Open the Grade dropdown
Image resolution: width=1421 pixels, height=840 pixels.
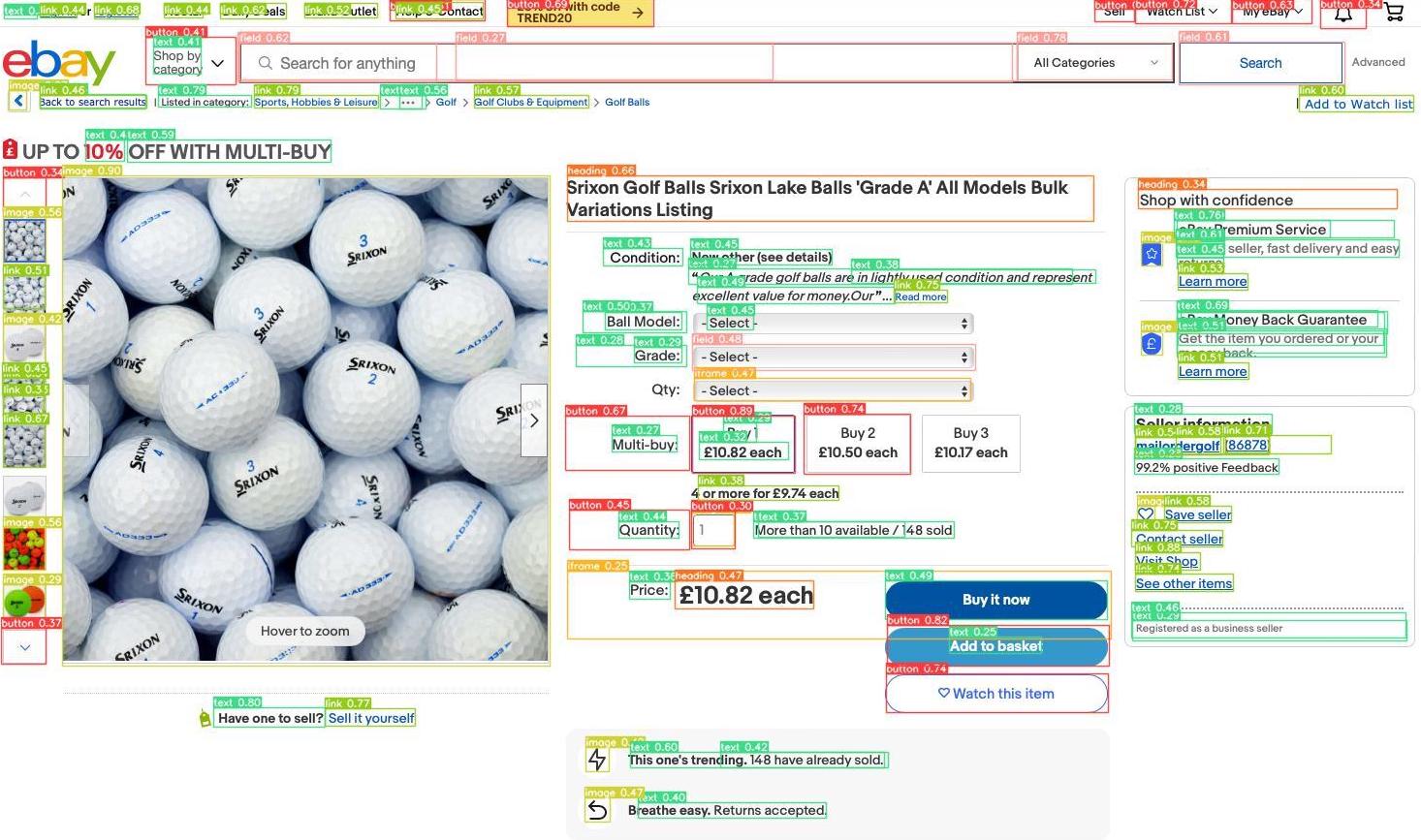click(x=834, y=358)
